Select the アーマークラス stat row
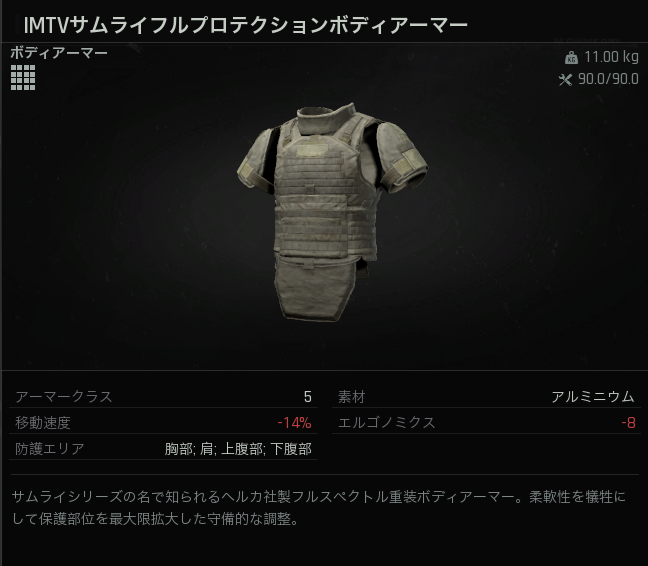Image resolution: width=648 pixels, height=566 pixels. 163,397
